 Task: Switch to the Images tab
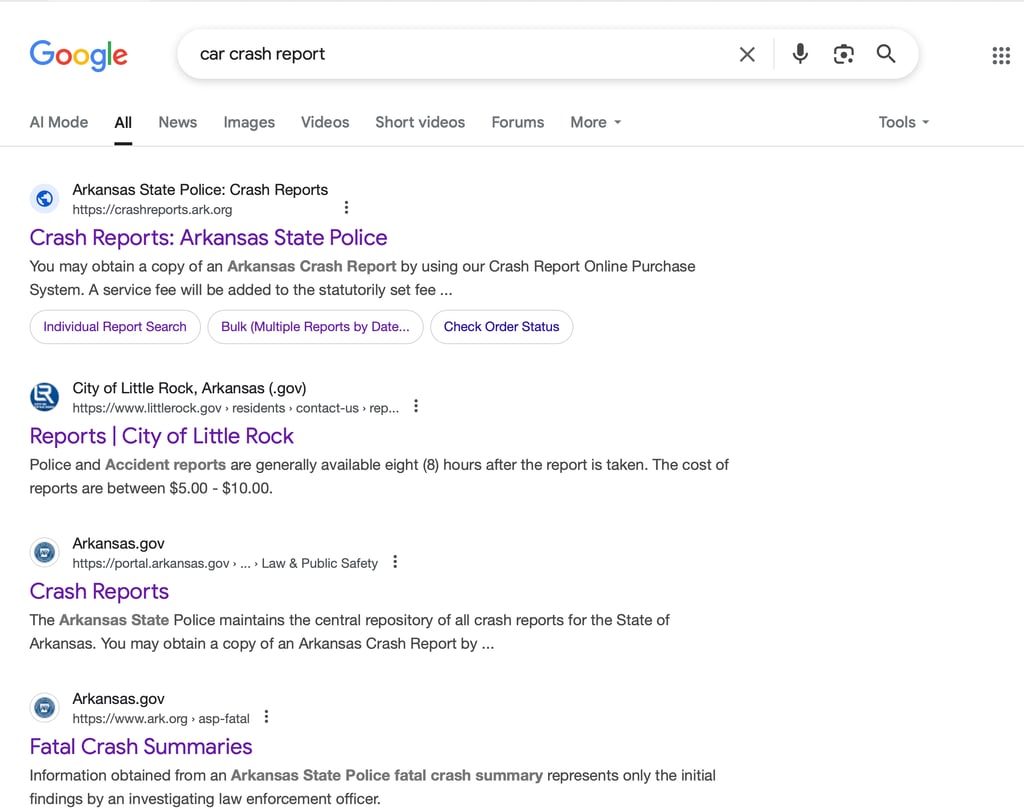point(249,122)
